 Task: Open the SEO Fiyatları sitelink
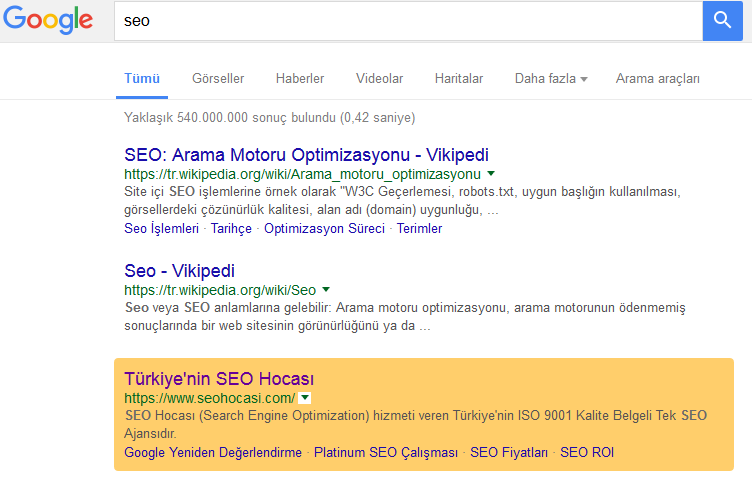[509, 452]
